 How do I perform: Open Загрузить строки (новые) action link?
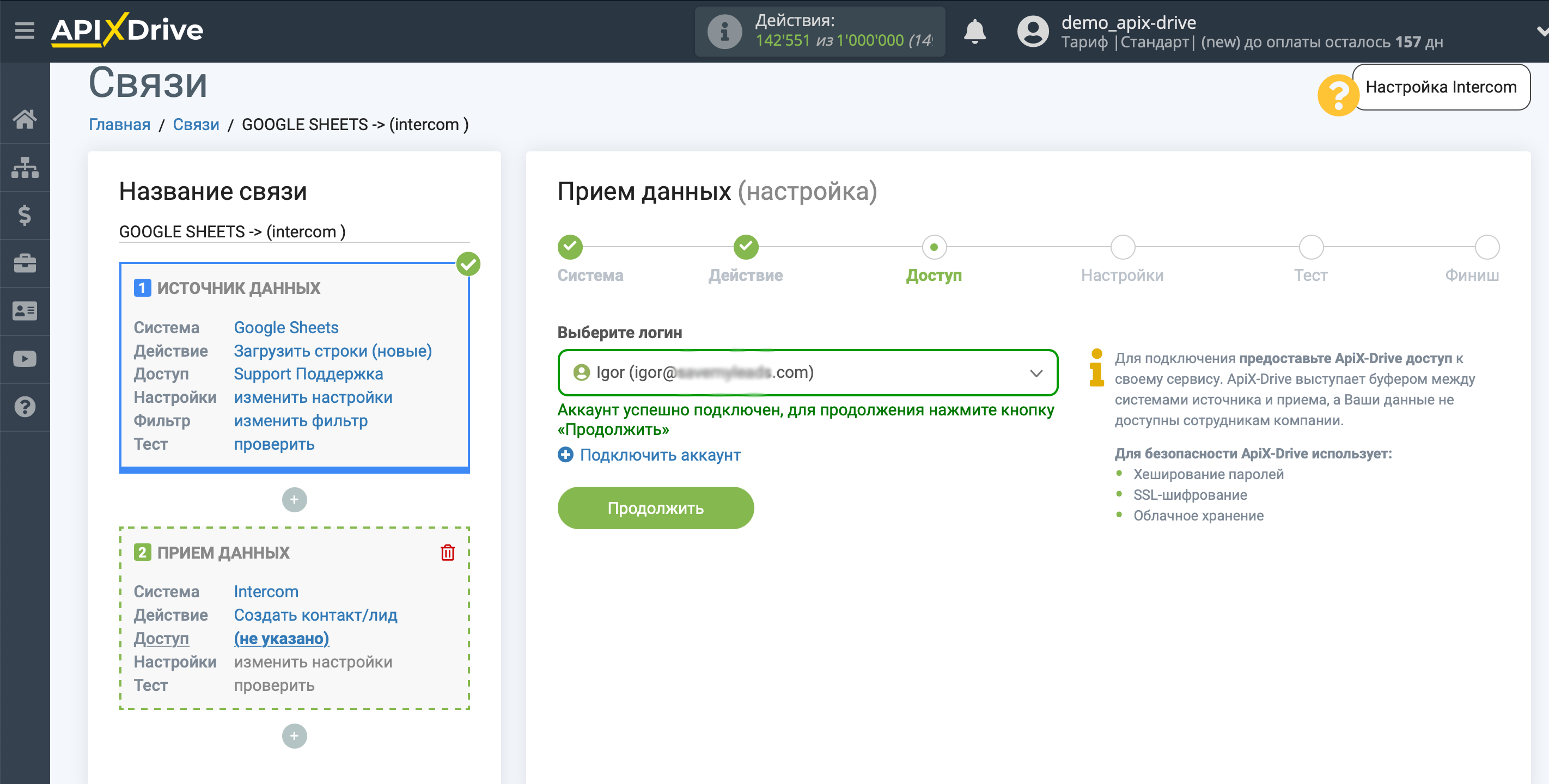coord(333,351)
